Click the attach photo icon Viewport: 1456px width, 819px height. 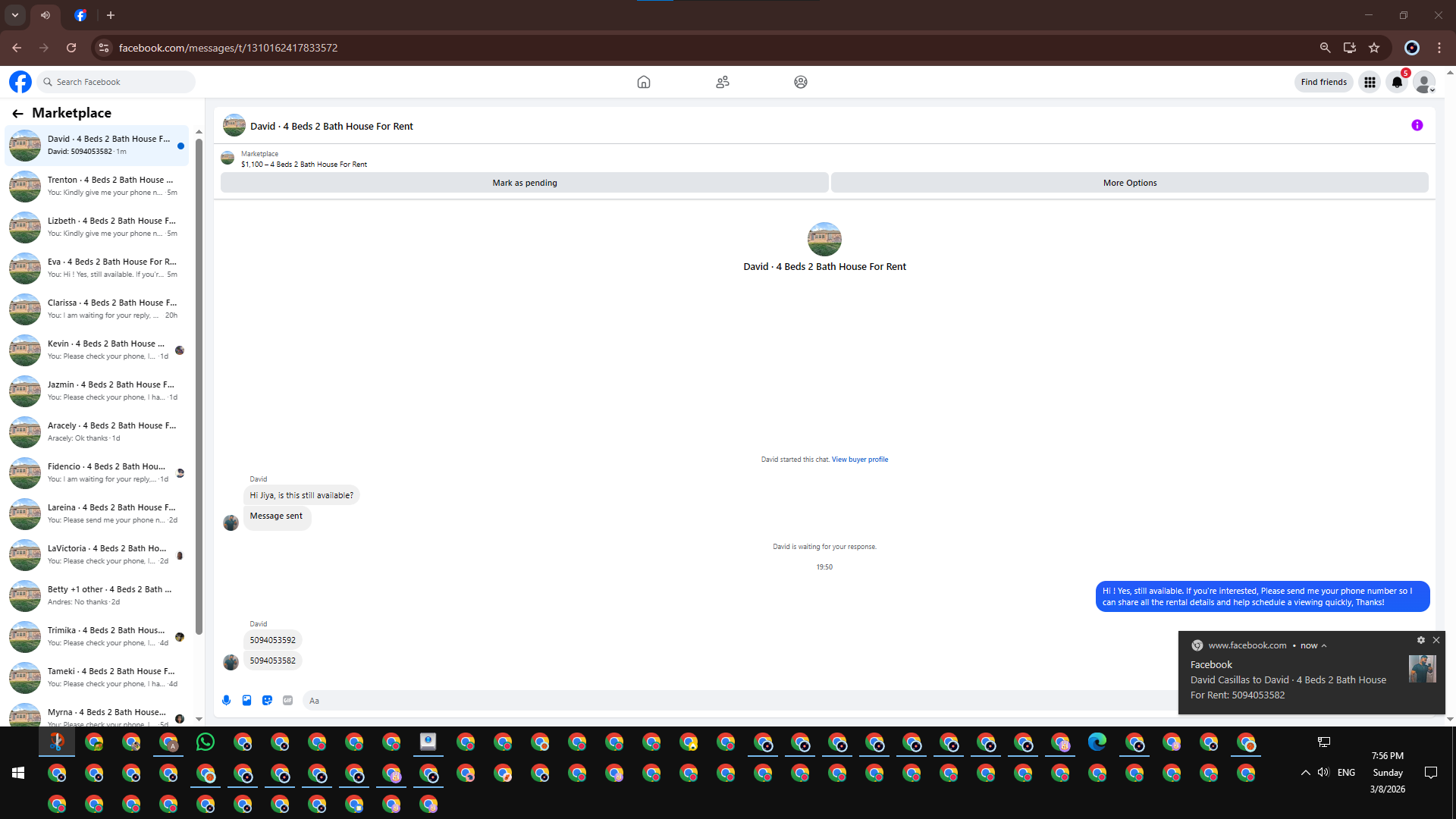click(246, 701)
